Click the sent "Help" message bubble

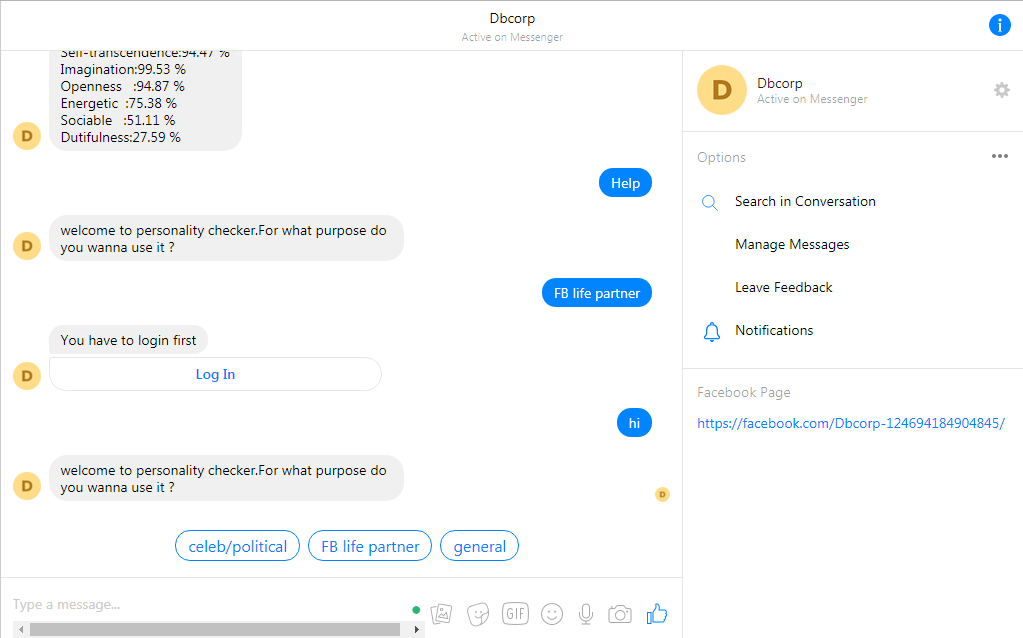pyautogui.click(x=625, y=183)
